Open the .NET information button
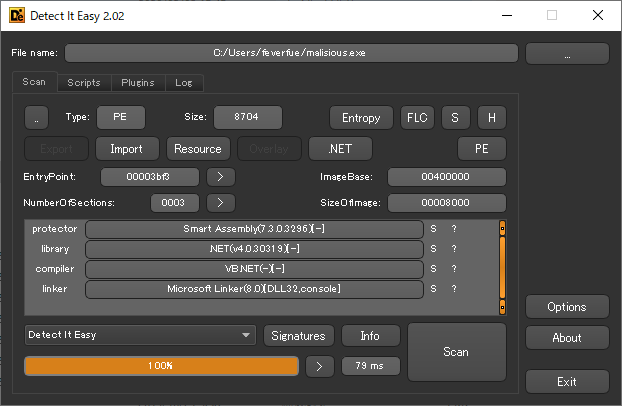Image resolution: width=622 pixels, height=406 pixels. click(x=340, y=149)
